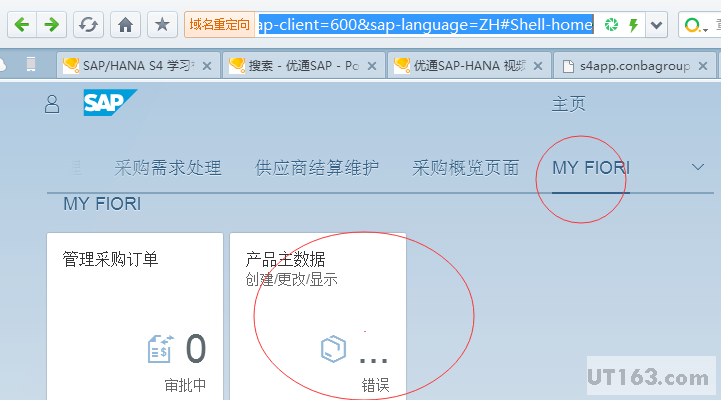Bookmark this page with the star icon
721x400 pixels.
click(162, 24)
